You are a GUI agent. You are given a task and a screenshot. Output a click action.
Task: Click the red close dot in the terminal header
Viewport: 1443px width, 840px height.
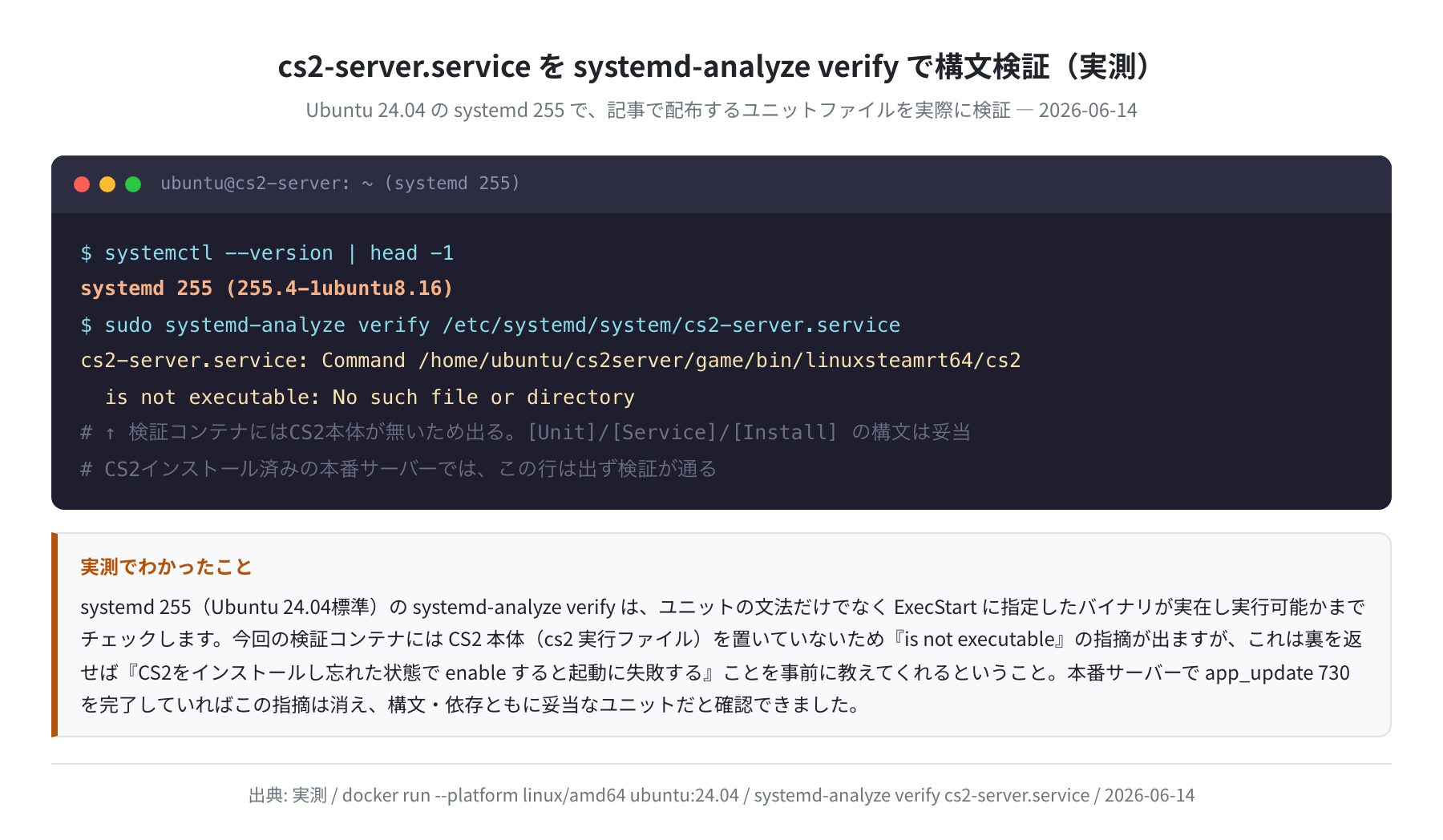[x=82, y=184]
